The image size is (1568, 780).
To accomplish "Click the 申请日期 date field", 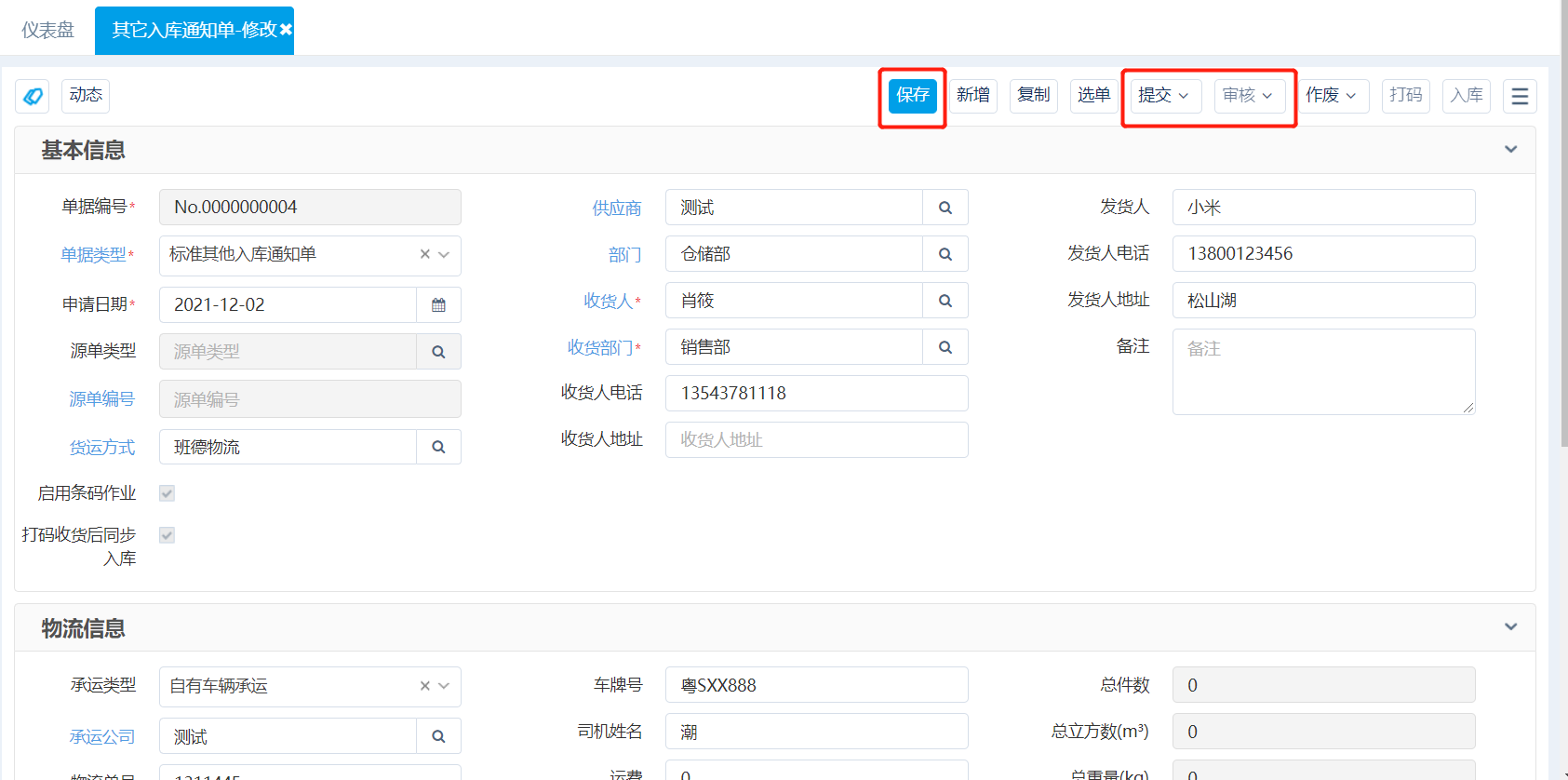I will coord(288,304).
